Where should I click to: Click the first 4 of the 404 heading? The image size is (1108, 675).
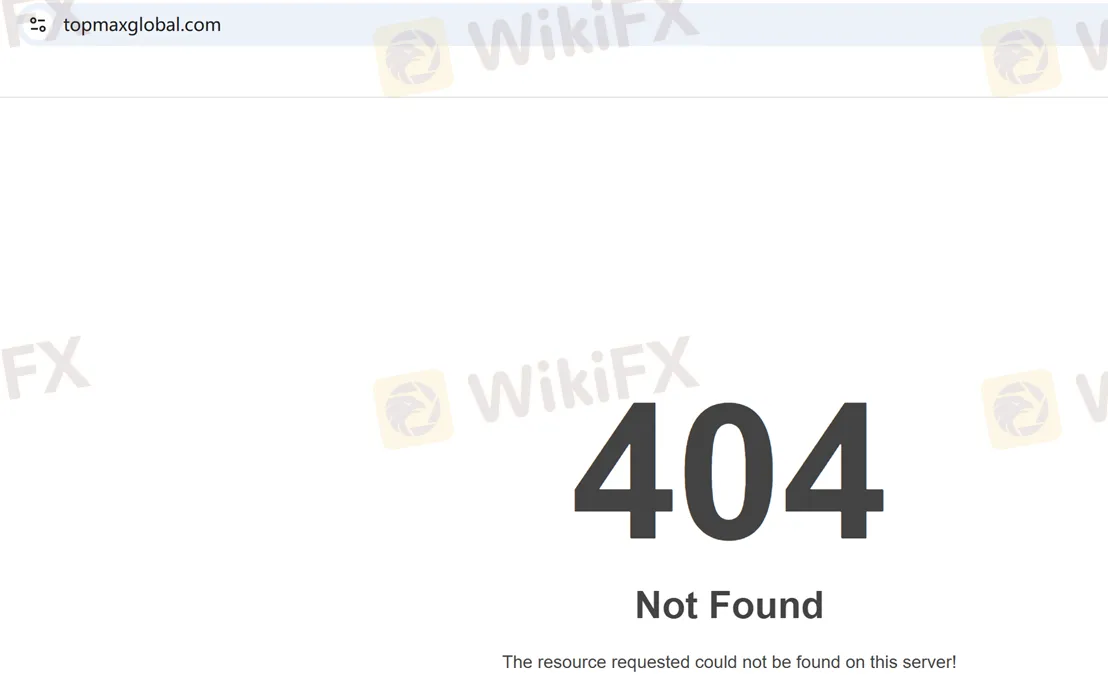click(623, 470)
